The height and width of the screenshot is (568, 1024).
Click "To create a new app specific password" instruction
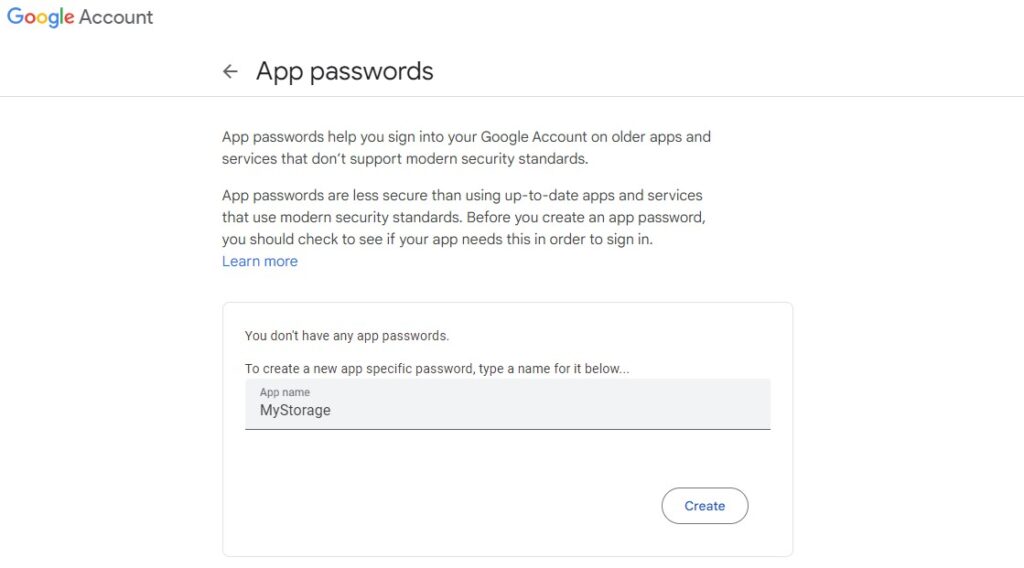coord(437,368)
